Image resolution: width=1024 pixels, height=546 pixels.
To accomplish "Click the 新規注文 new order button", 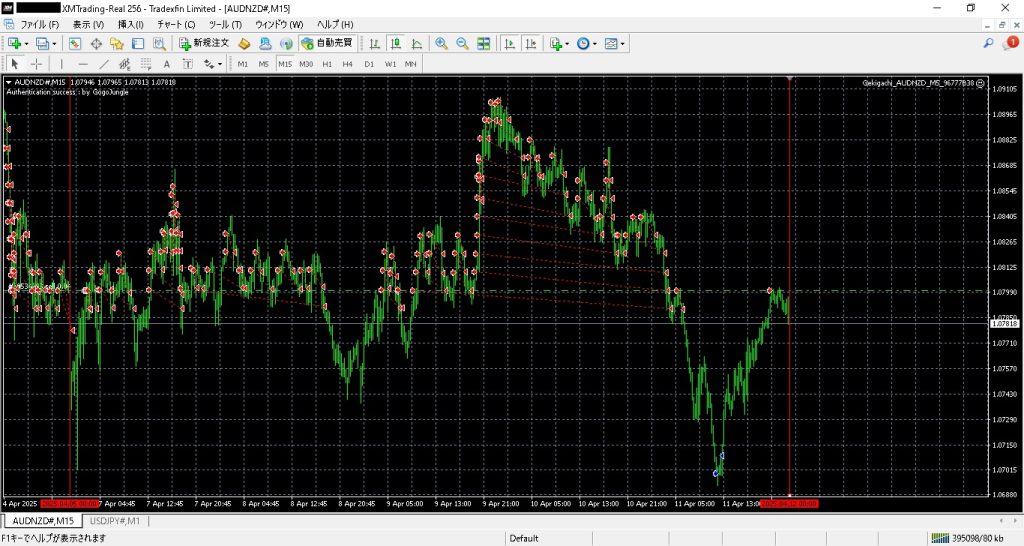I will (204, 44).
